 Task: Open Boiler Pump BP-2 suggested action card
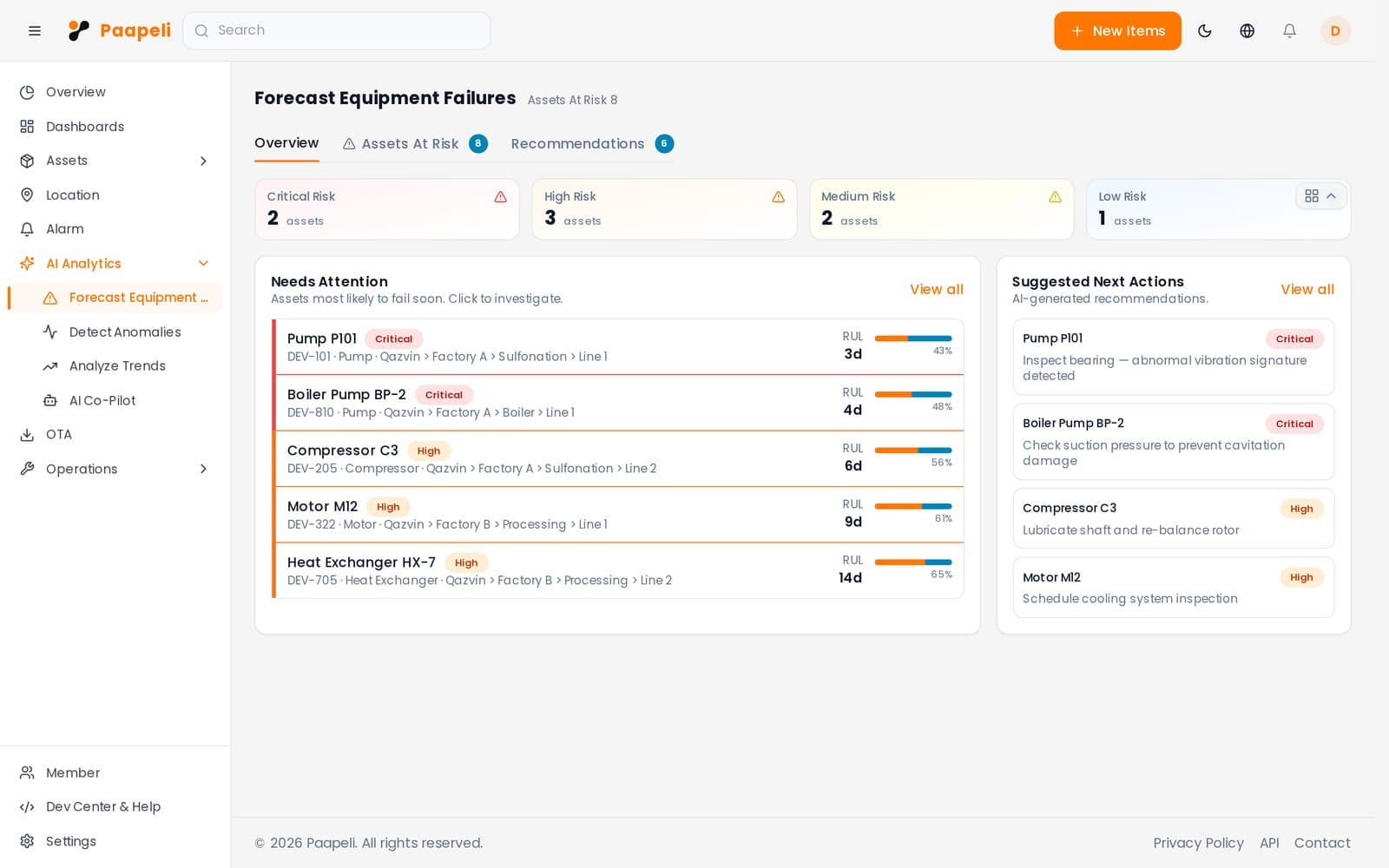click(x=1174, y=442)
